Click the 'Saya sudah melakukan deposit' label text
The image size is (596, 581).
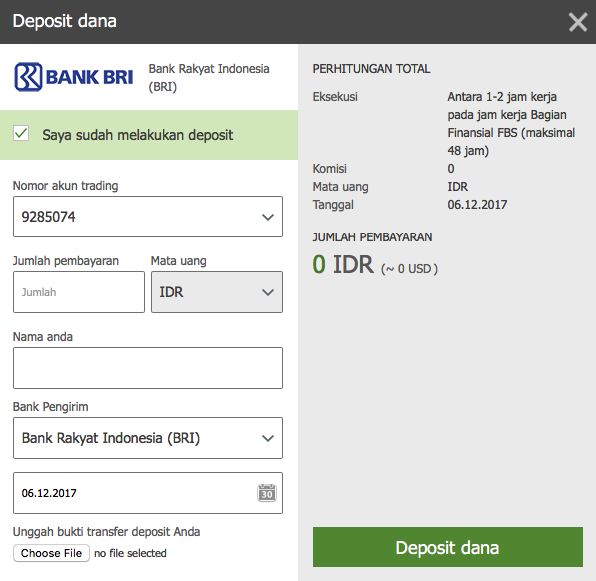pyautogui.click(x=138, y=135)
